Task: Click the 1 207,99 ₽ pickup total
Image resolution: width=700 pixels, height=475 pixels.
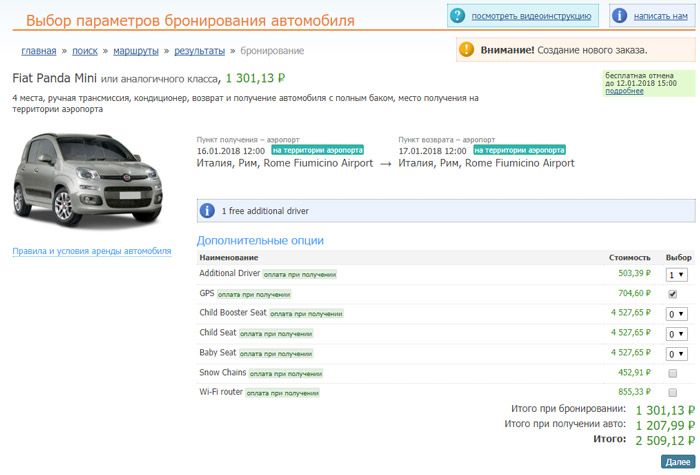Action: click(665, 425)
